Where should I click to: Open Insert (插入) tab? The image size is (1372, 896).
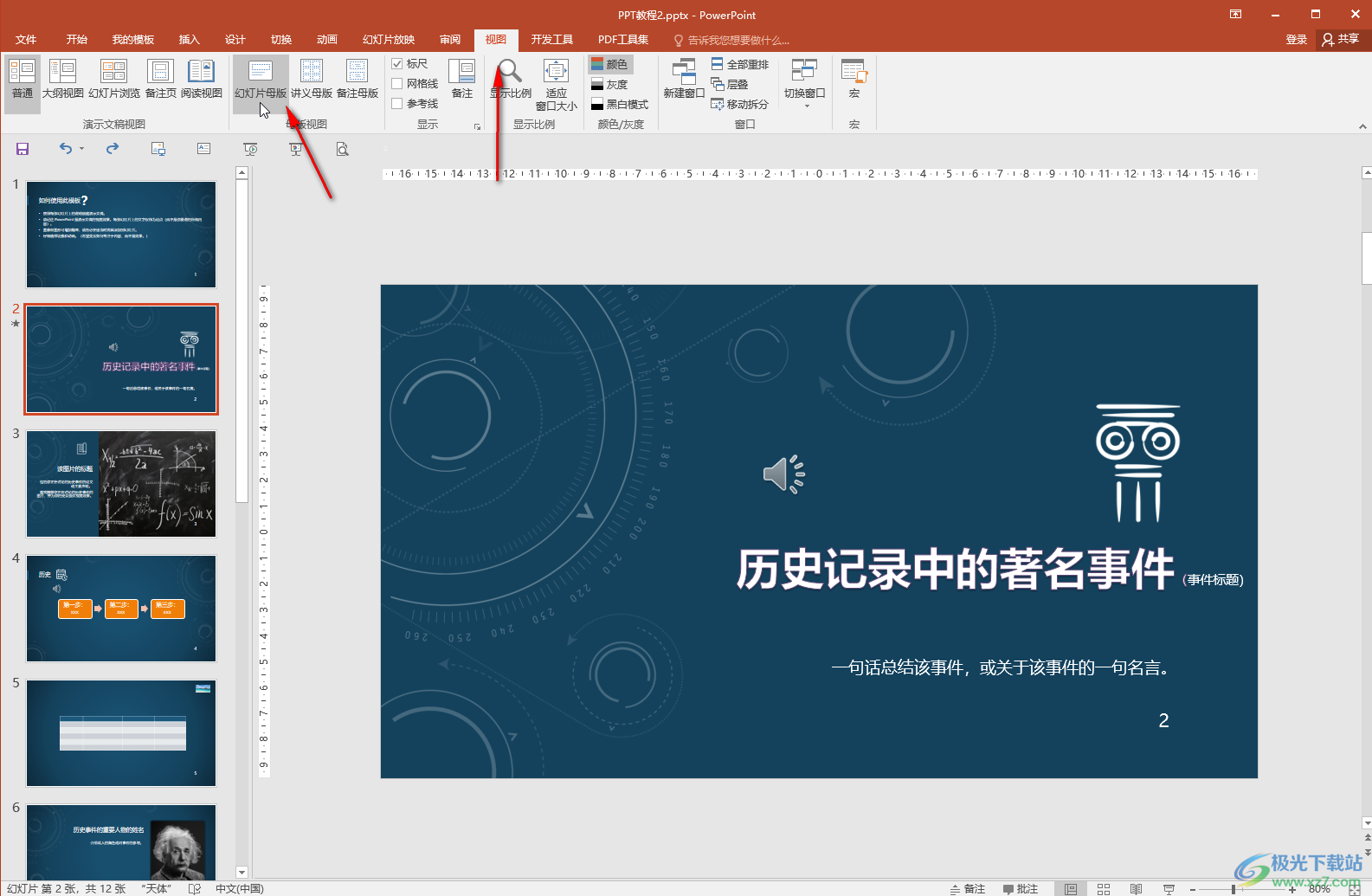click(189, 40)
